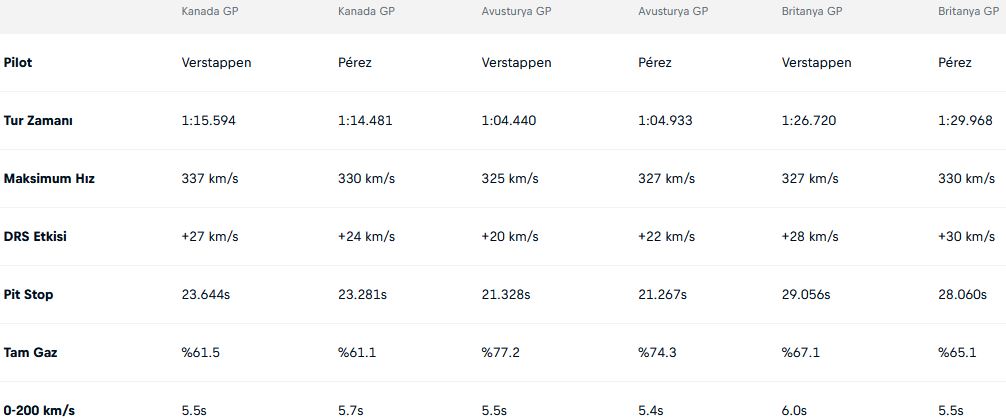Click lap time 1:15.594
Image resolution: width=1006 pixels, height=419 pixels.
[x=209, y=121]
